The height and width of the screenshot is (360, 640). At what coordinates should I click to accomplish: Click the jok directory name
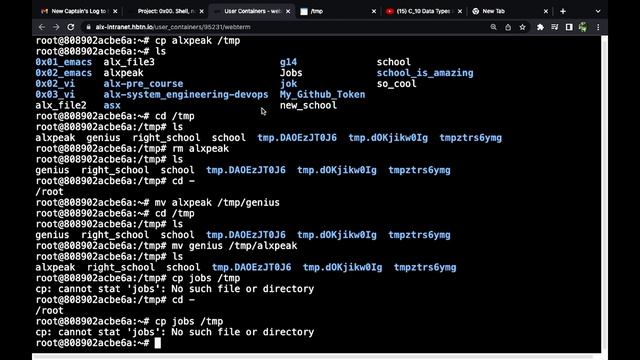pyautogui.click(x=289, y=84)
